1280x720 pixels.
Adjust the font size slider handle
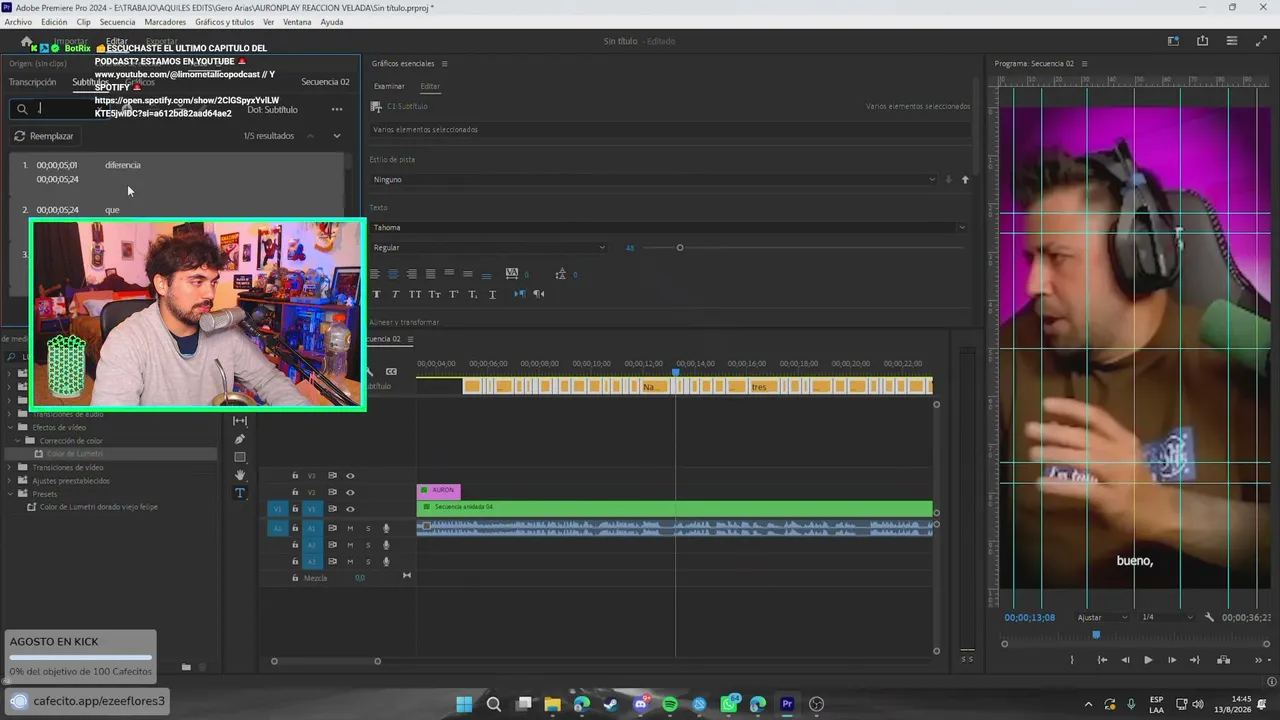coord(680,248)
